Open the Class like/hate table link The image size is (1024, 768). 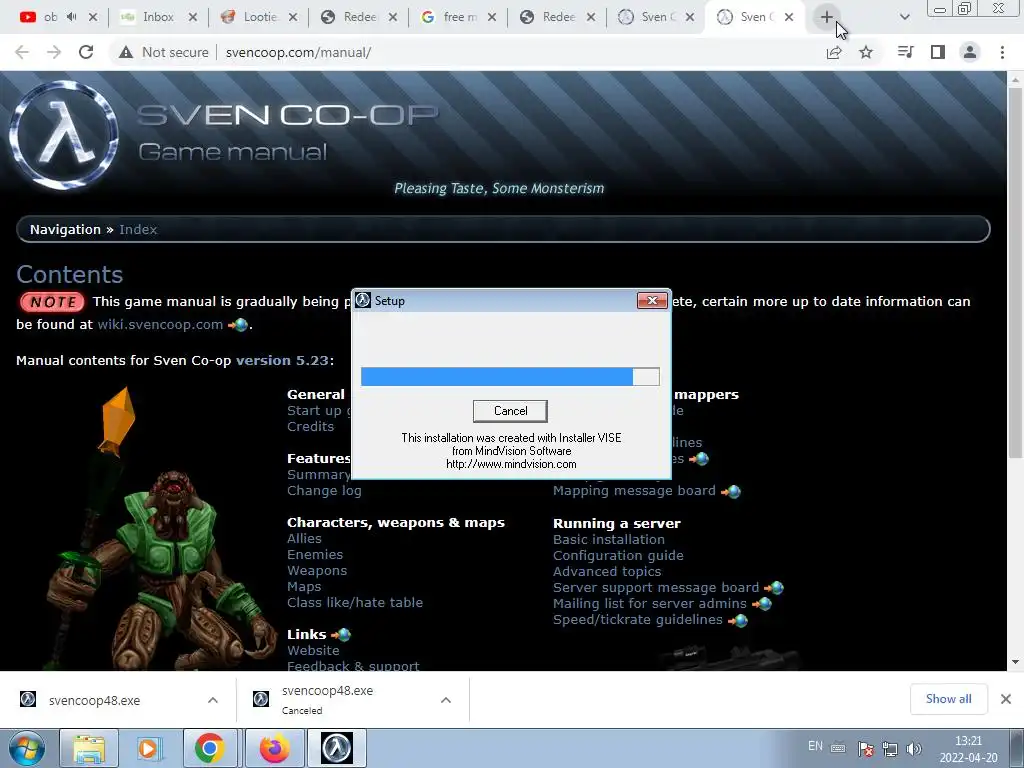tap(355, 603)
